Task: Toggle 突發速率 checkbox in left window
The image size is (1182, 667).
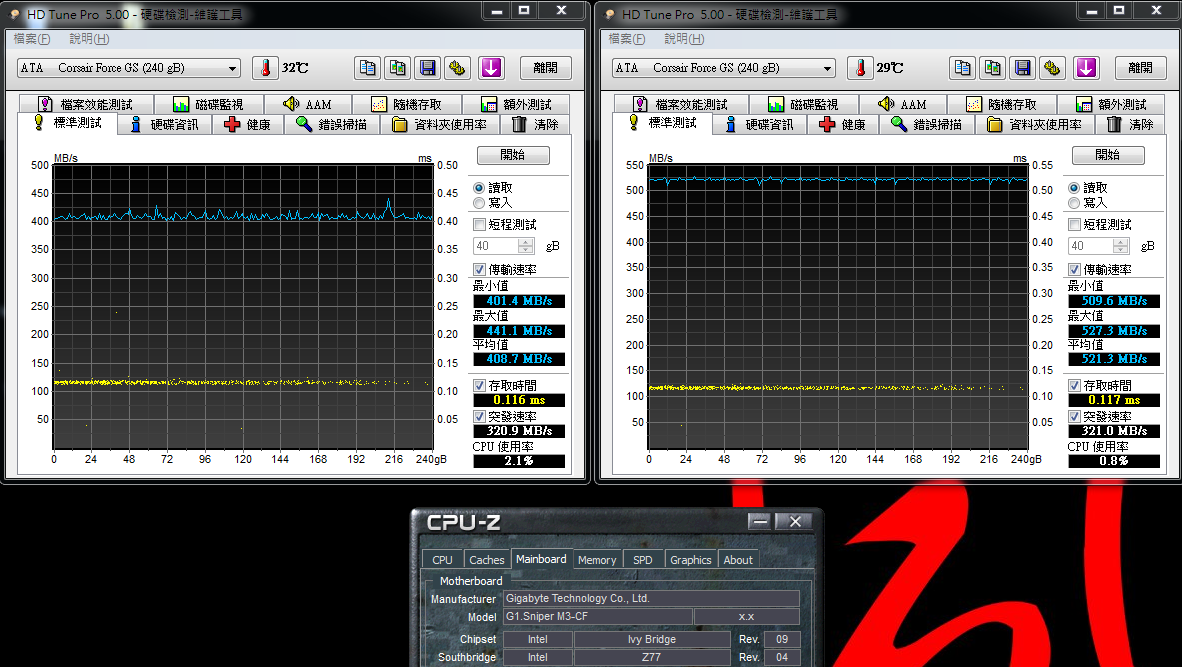Action: point(479,416)
